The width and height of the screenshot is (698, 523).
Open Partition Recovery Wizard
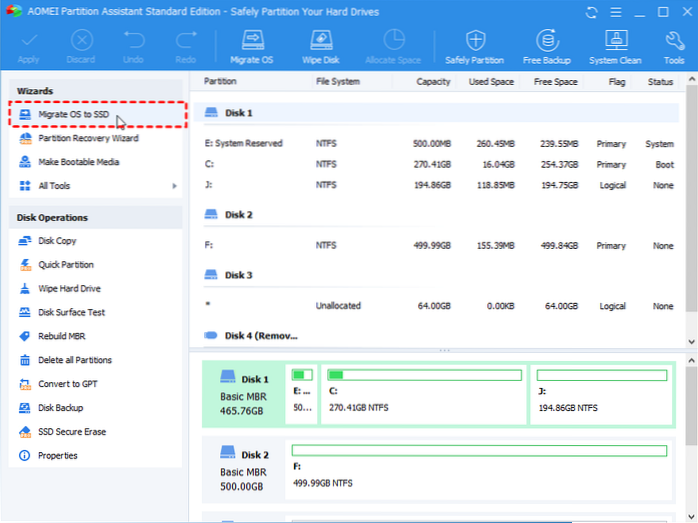[x=88, y=138]
